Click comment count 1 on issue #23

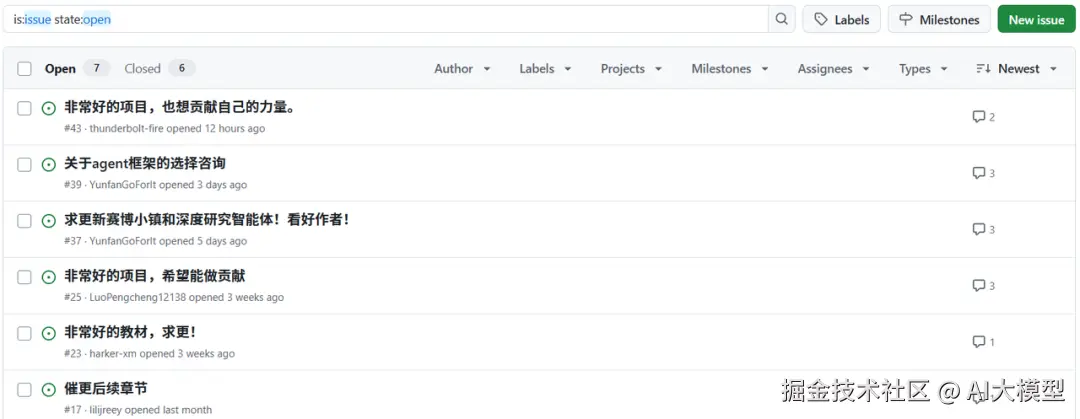(x=992, y=342)
